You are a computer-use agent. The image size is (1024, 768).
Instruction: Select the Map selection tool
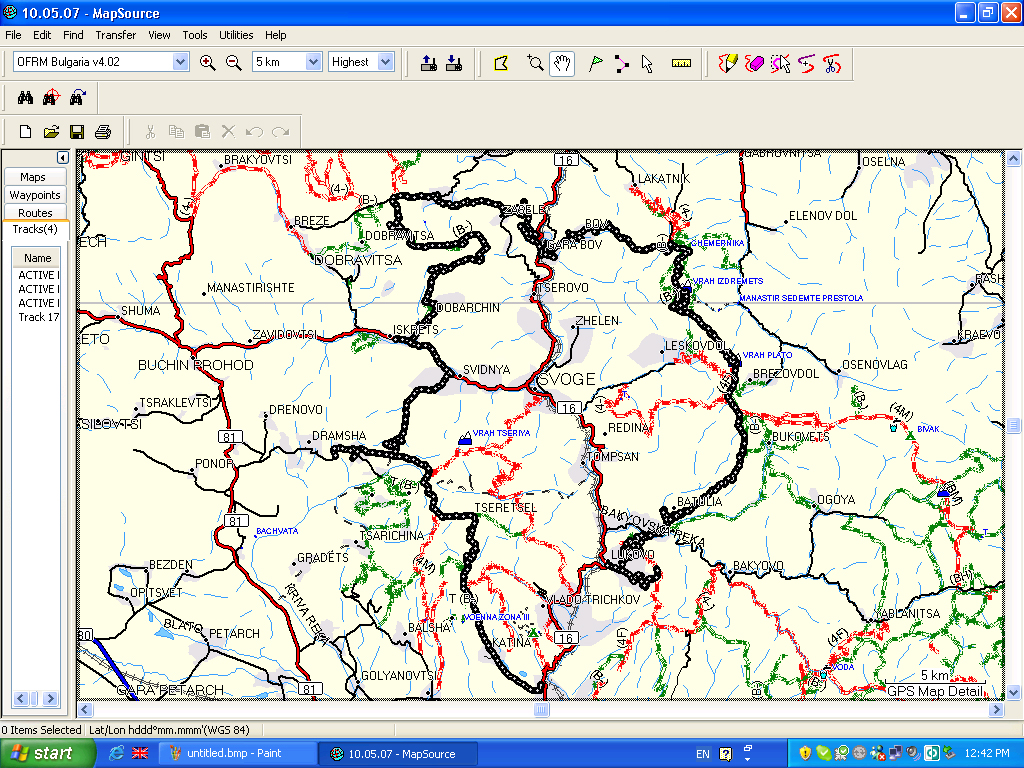(502, 63)
